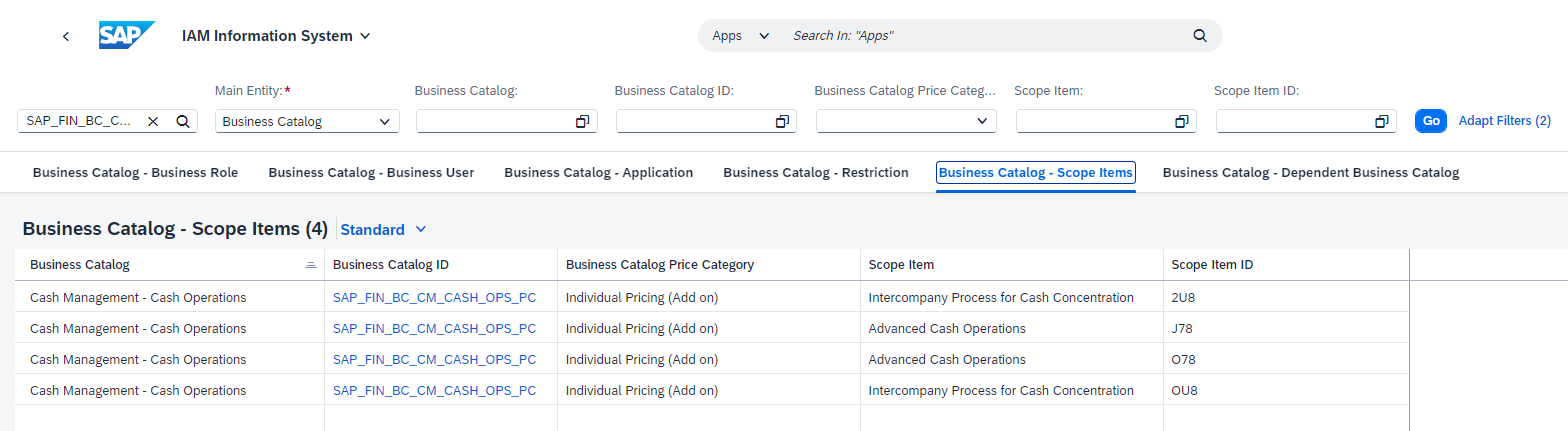Image resolution: width=1568 pixels, height=431 pixels.
Task: Open SAP_FIN_BC_CM_CASH_OPS_PC link in 2U8 row
Action: pos(434,297)
